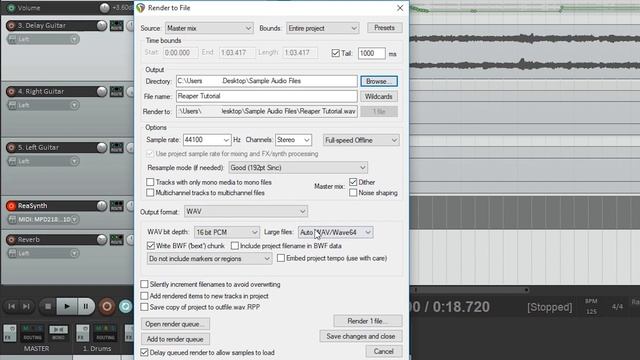Screen dimensions: 640x360
Task: Enable Multichannel tracks to multichannel files
Action: [x=150, y=193]
